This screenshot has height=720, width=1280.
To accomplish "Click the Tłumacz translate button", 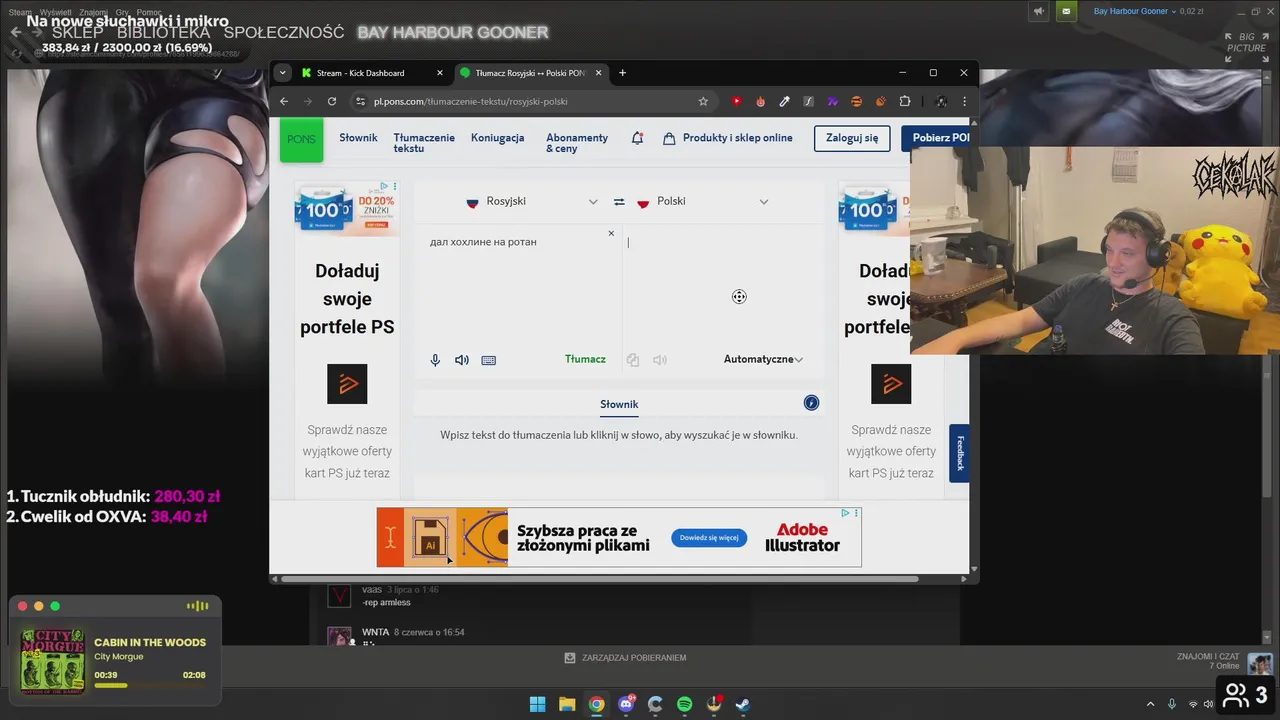I will [585, 359].
